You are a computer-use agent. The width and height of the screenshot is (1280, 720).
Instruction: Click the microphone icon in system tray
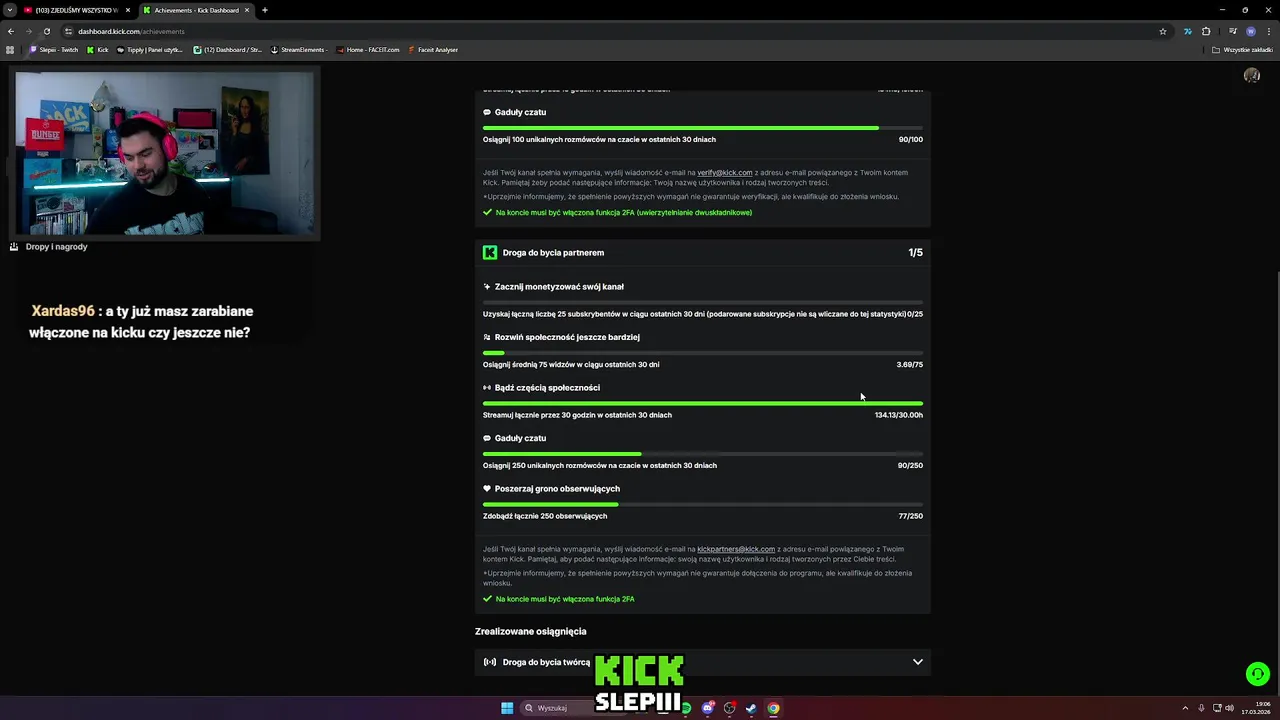click(x=1201, y=708)
